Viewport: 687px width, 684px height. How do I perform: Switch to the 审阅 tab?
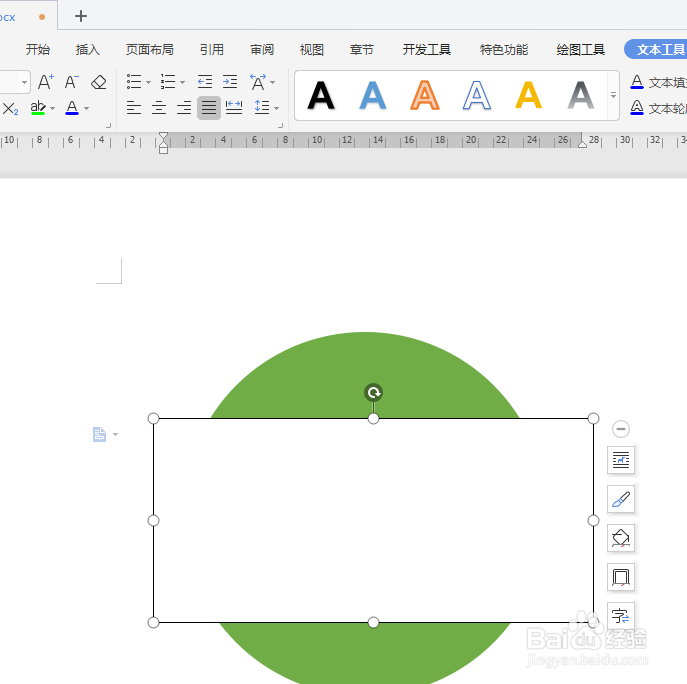[x=262, y=50]
